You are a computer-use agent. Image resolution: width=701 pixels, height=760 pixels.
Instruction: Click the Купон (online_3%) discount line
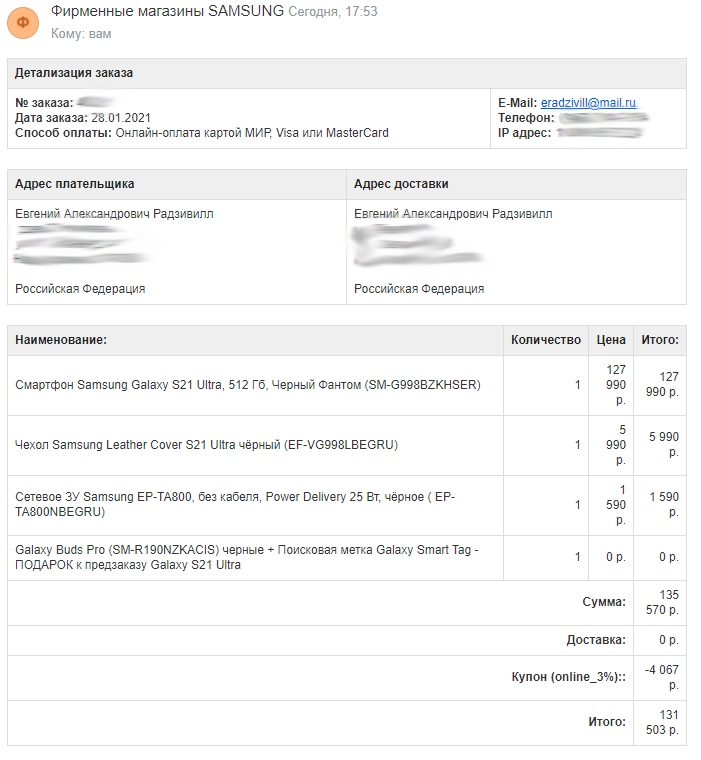347,678
